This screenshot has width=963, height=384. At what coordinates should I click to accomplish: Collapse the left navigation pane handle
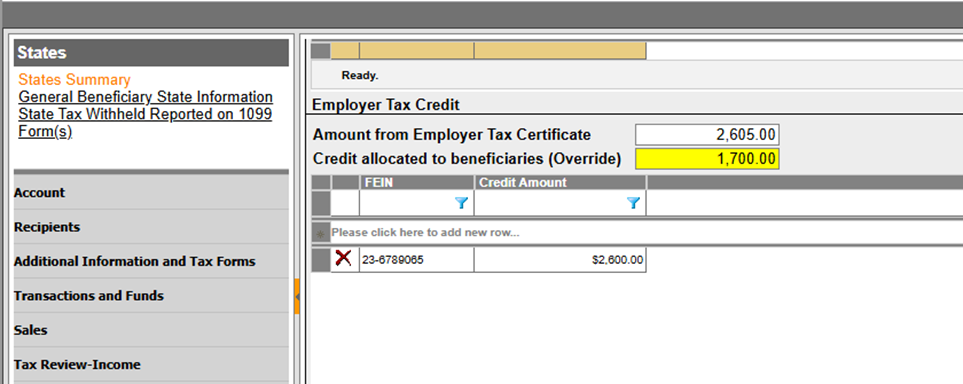pos(297,296)
